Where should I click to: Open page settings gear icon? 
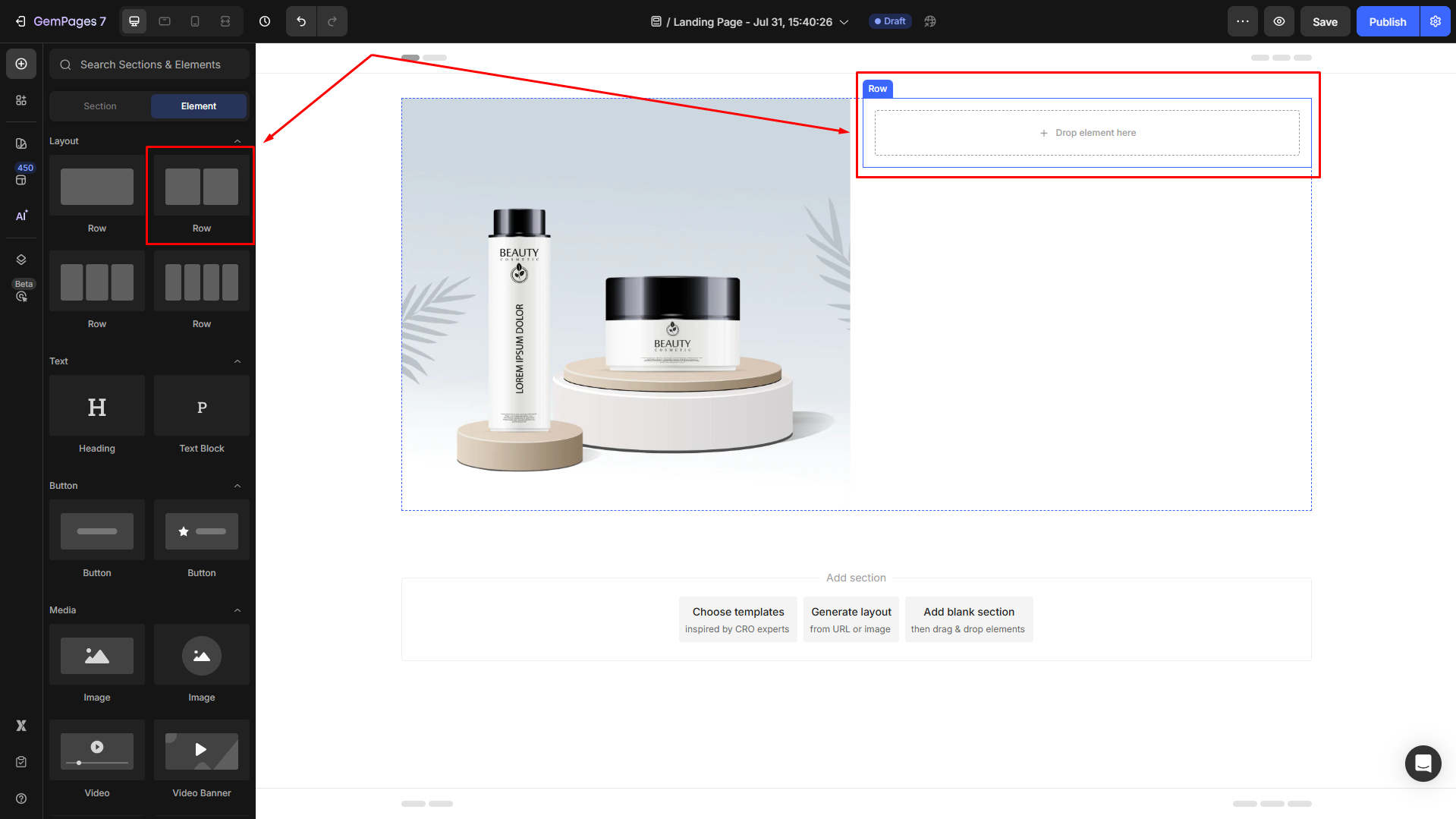tap(1436, 21)
